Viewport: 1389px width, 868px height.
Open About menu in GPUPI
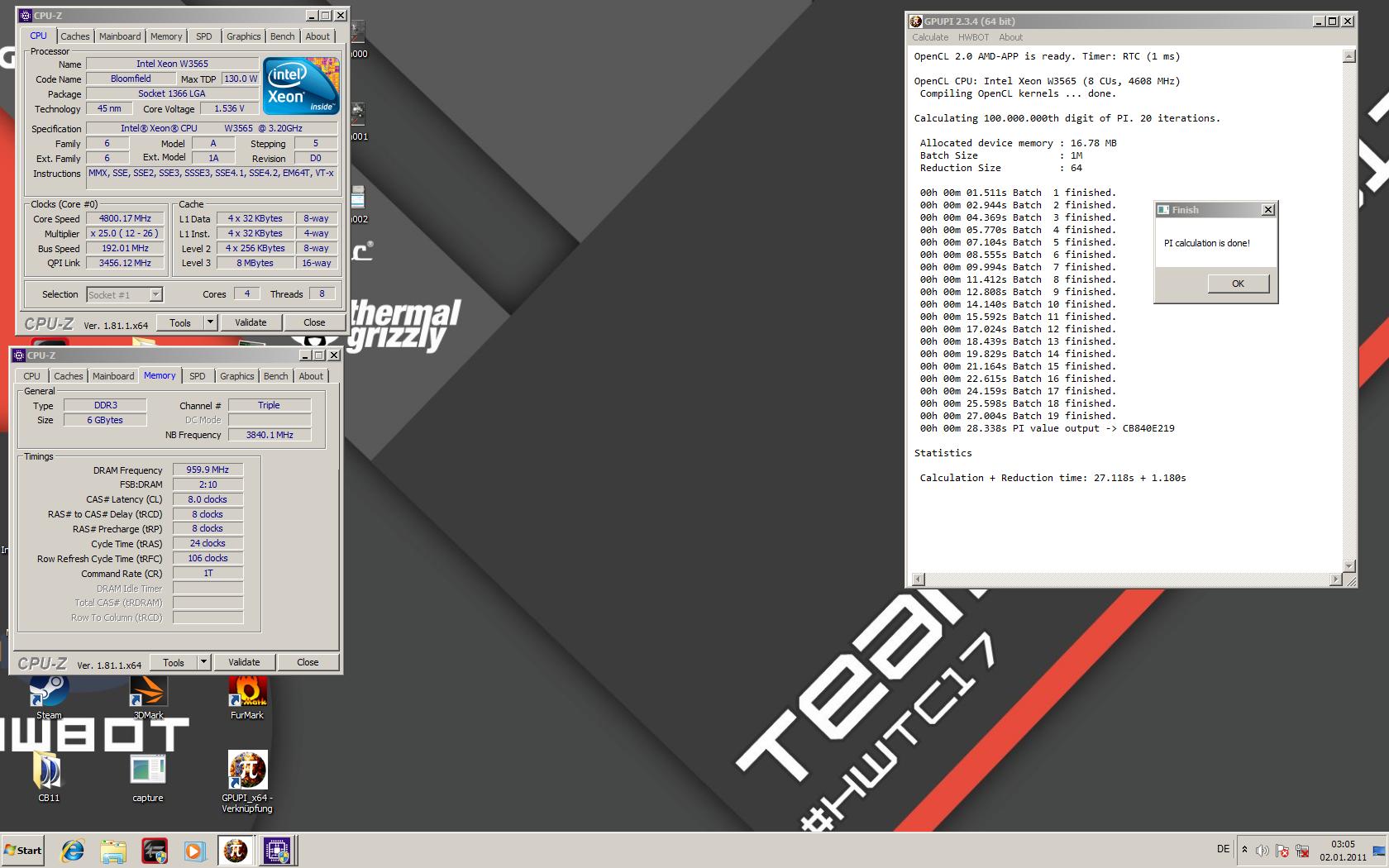tap(1010, 37)
